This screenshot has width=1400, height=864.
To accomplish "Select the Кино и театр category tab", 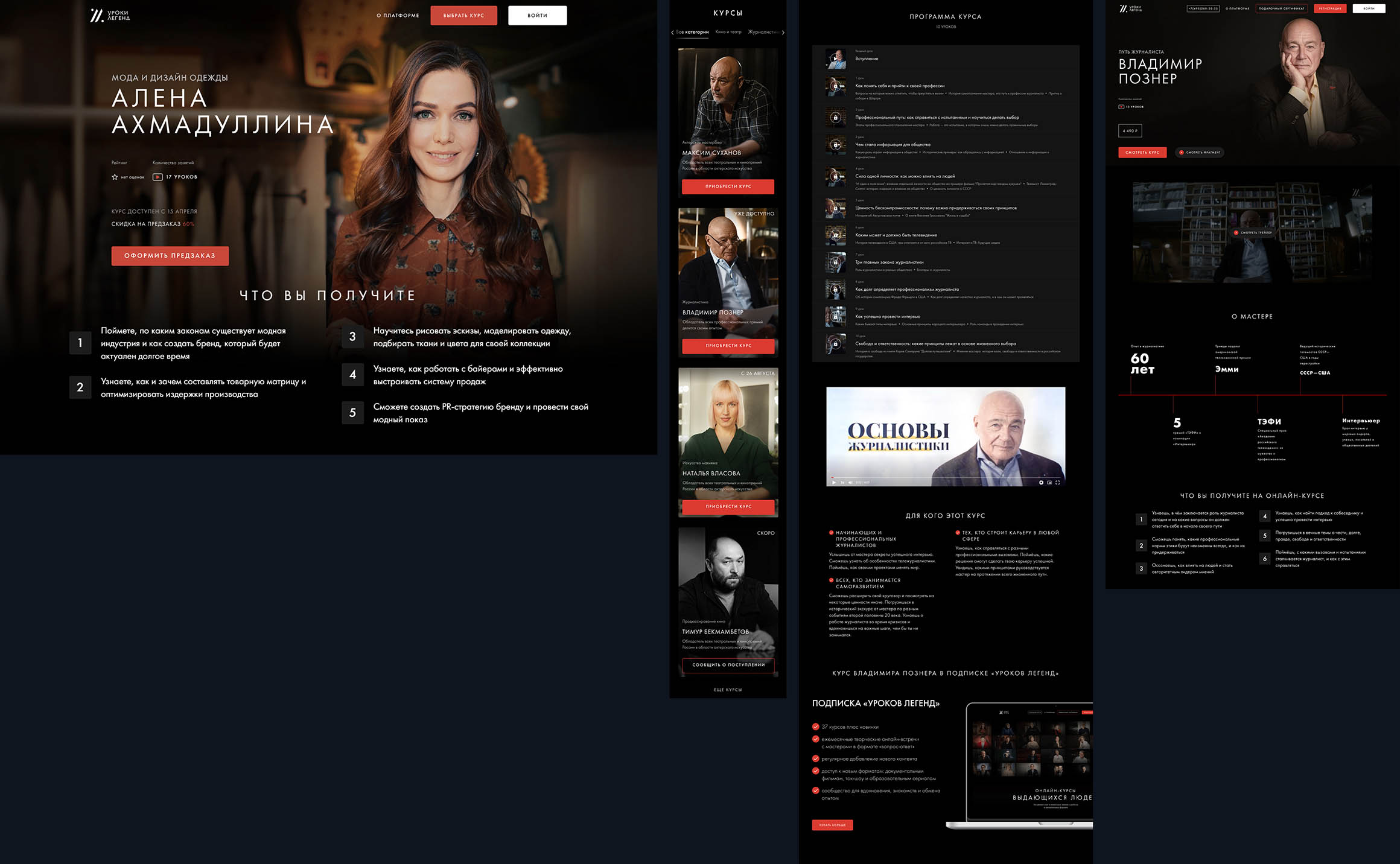I will click(728, 32).
